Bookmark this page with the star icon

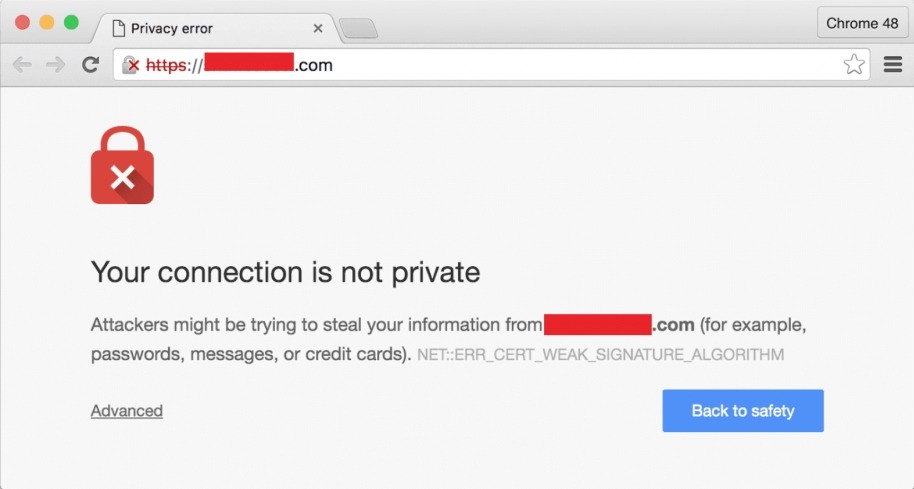point(854,64)
